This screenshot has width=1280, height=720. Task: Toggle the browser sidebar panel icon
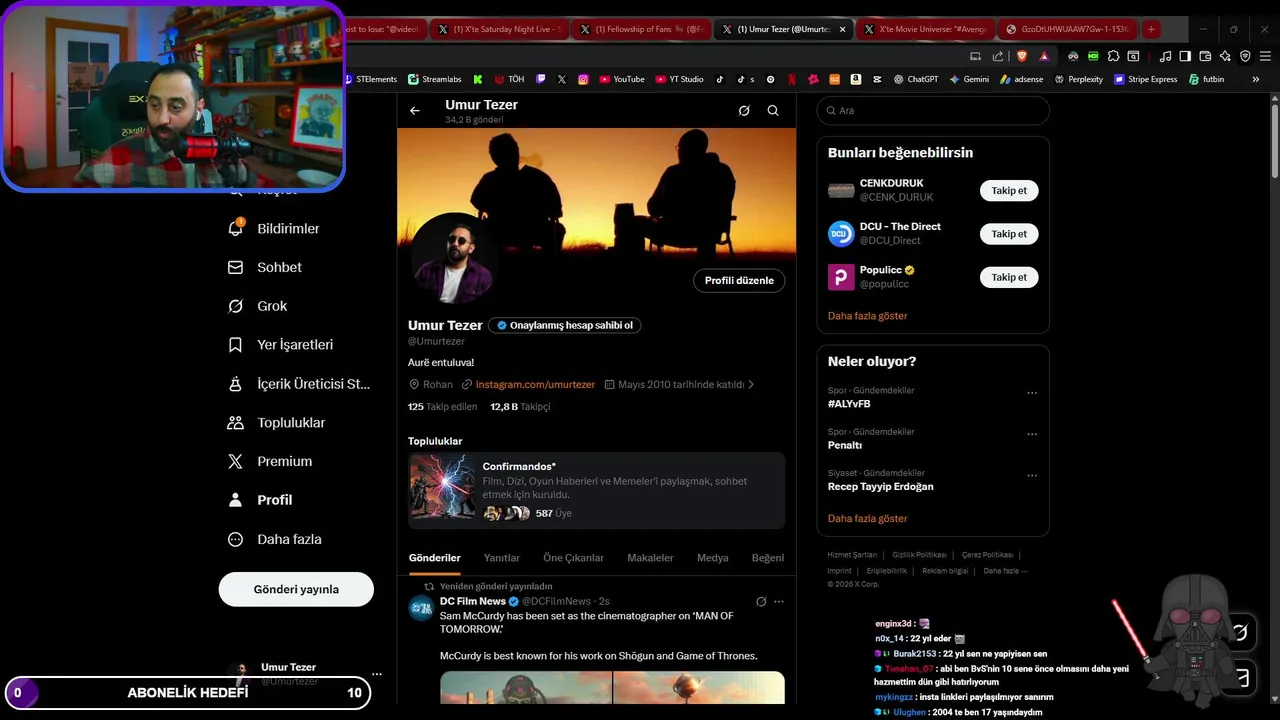[1185, 56]
